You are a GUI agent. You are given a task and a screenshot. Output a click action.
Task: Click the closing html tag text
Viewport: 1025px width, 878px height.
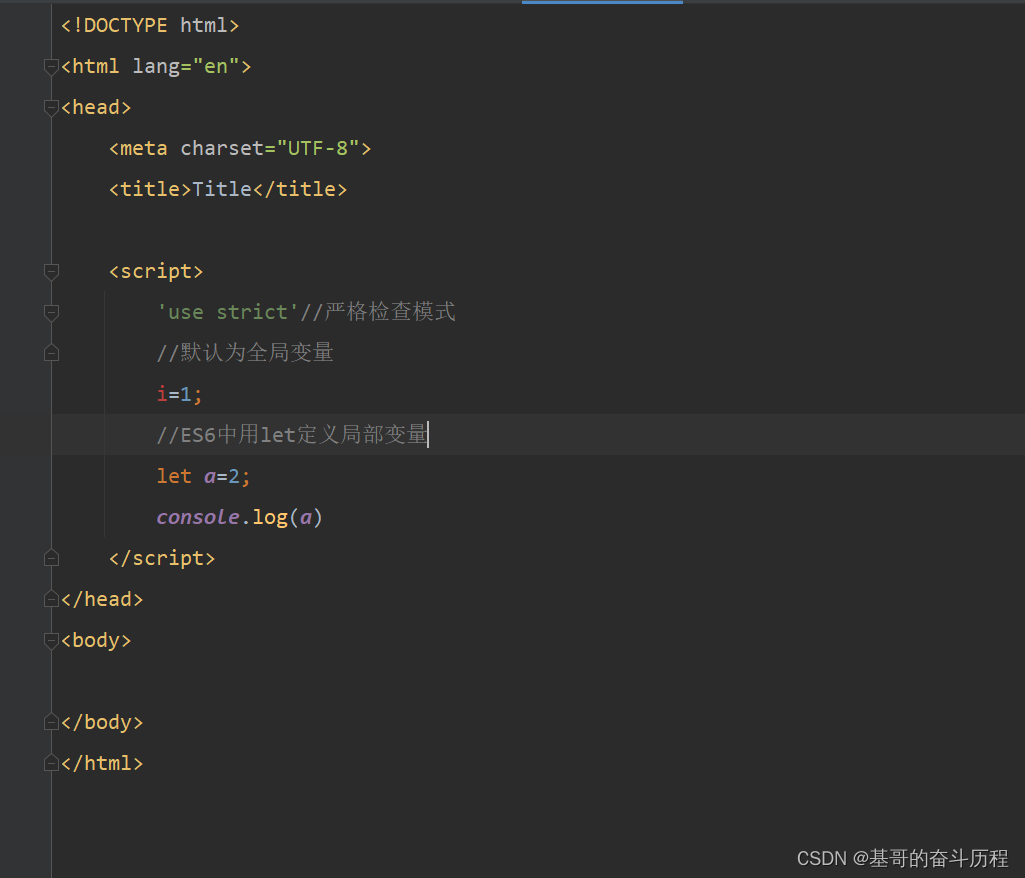tap(102, 764)
